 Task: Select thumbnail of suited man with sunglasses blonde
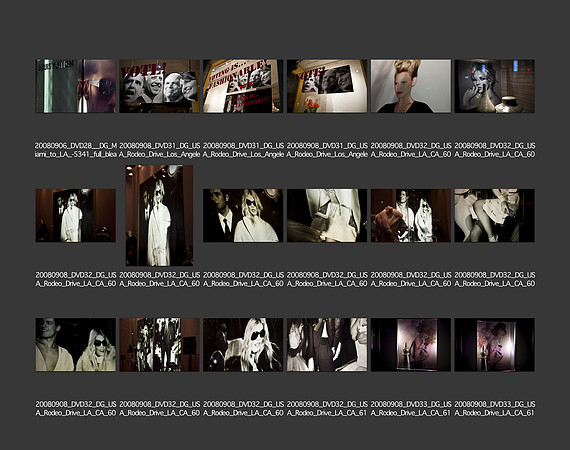[x=243, y=216]
